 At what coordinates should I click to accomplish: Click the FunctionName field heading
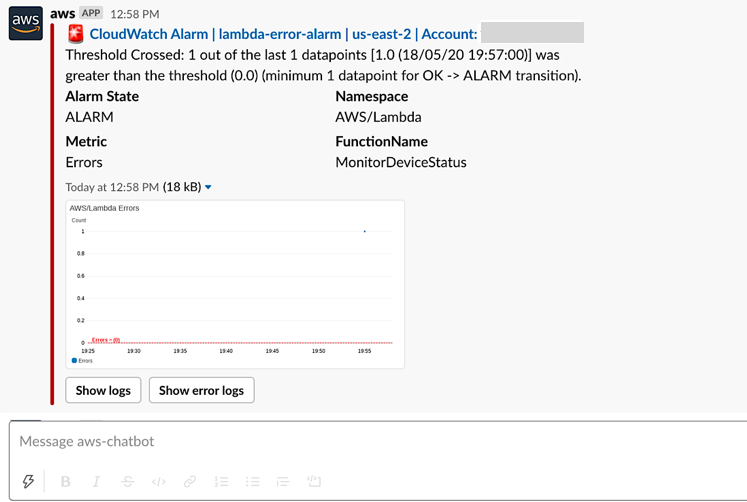pos(382,141)
